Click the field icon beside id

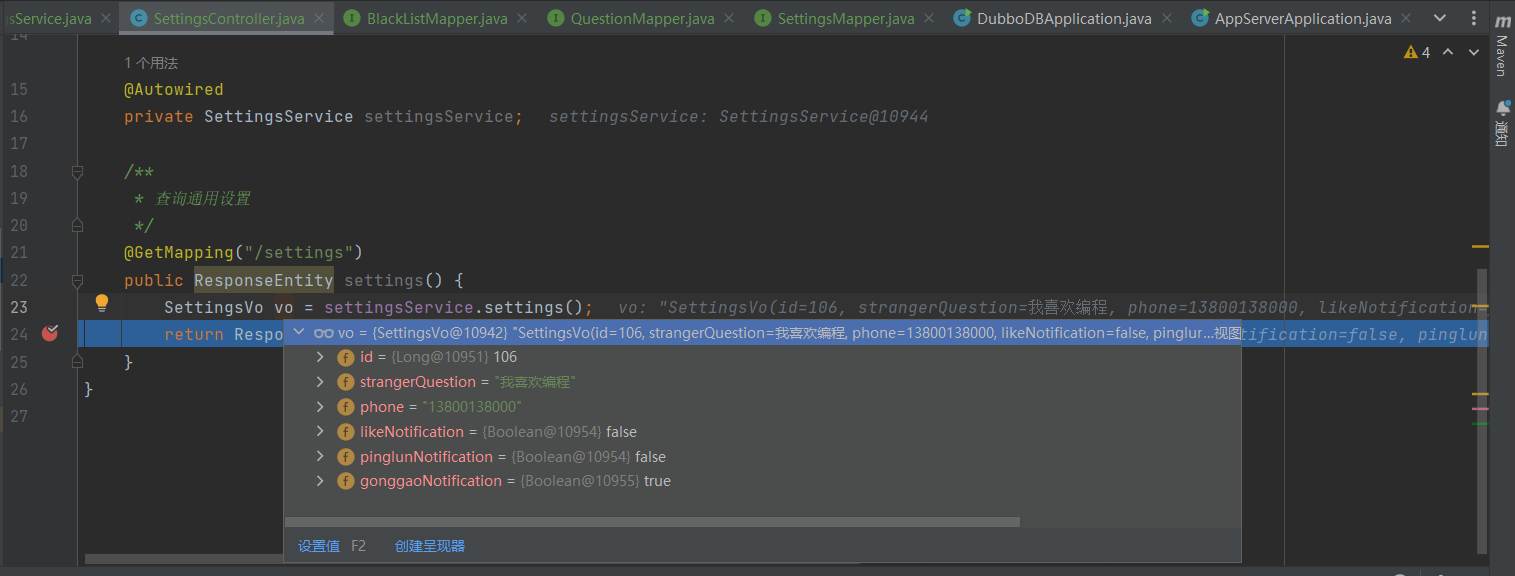pos(345,357)
